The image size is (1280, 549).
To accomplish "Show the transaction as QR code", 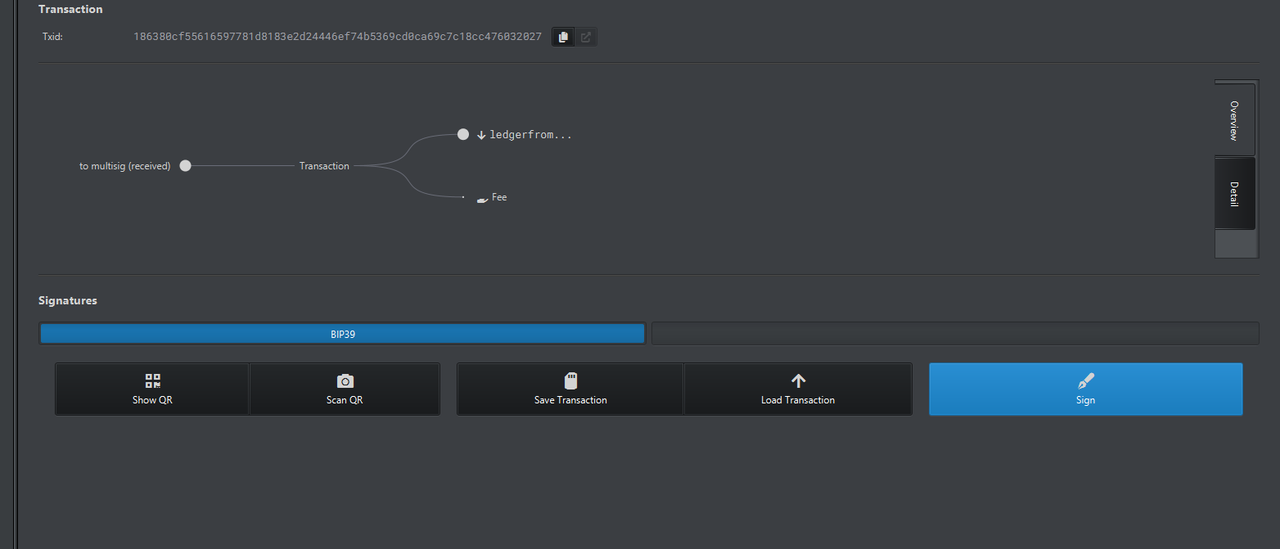I will (152, 389).
